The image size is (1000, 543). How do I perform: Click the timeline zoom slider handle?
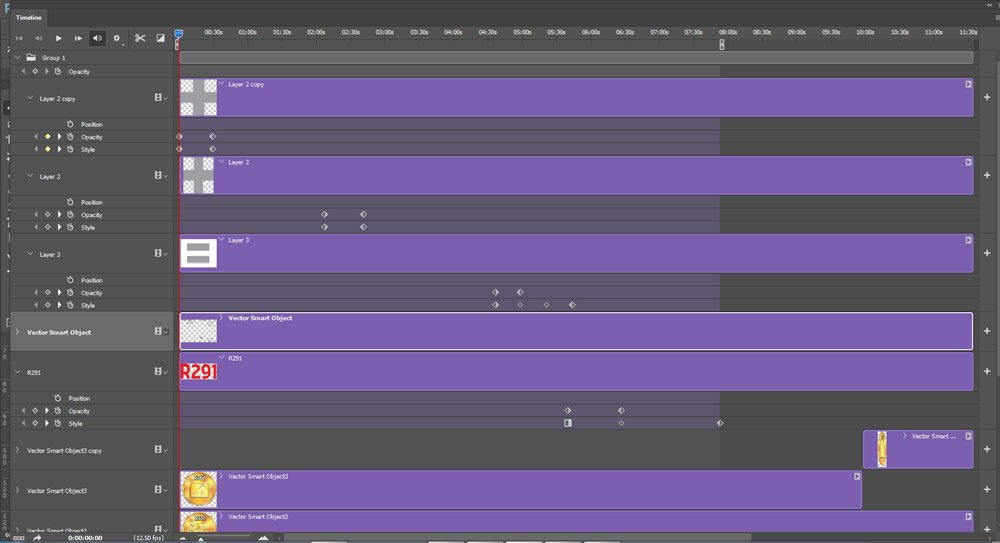pos(201,539)
